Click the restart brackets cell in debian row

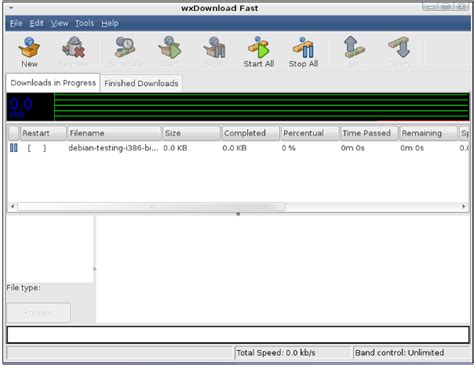[x=37, y=148]
